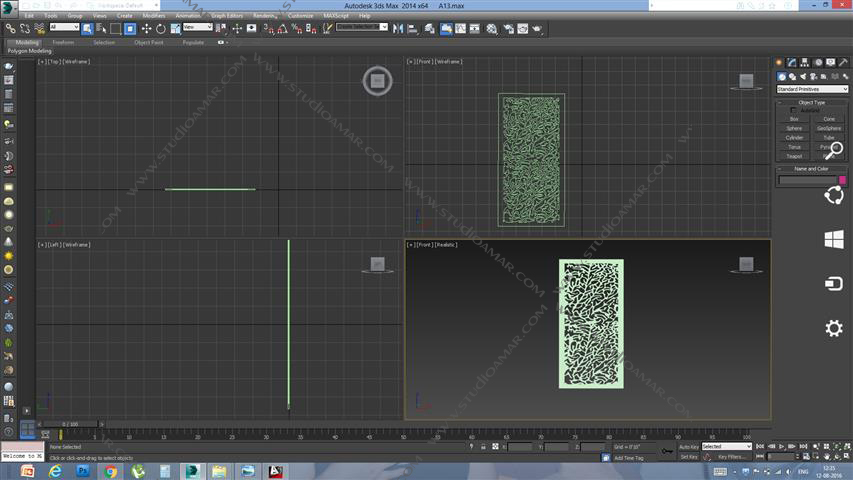Click the Teapot primitive button
Viewport: 853px width, 480px height.
794,156
